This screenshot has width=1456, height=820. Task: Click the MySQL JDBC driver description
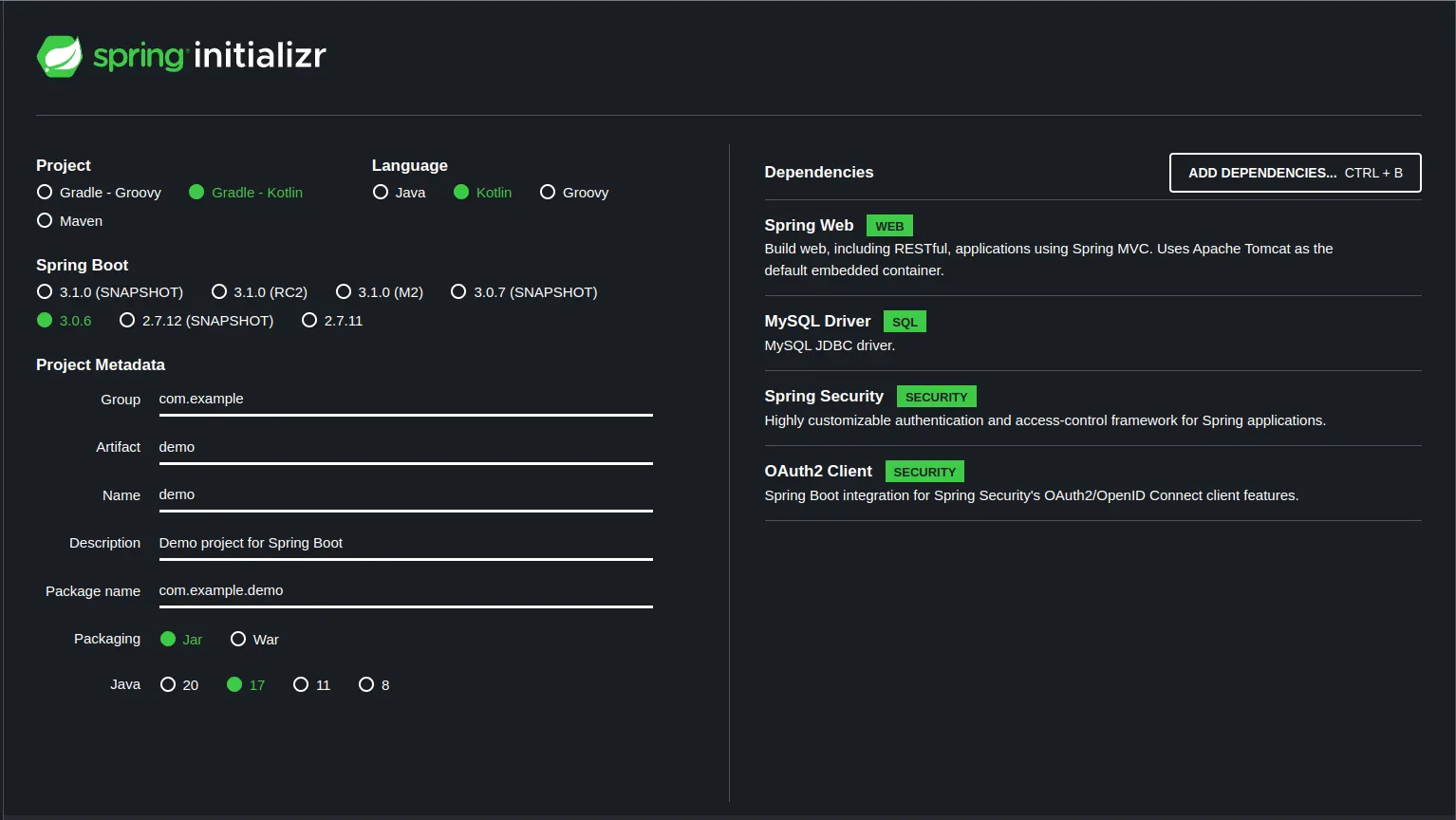(x=830, y=345)
